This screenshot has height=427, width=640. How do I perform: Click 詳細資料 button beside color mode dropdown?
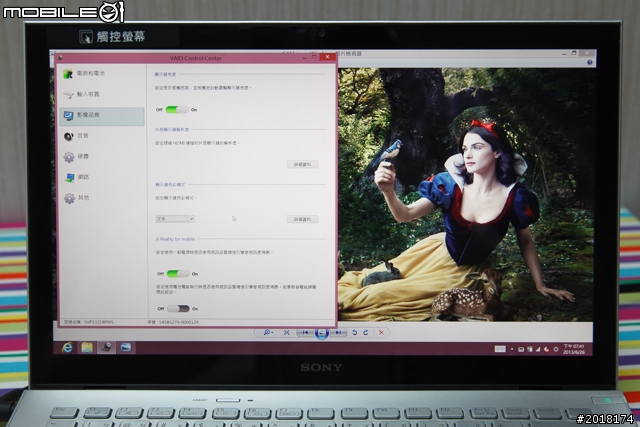tap(302, 219)
